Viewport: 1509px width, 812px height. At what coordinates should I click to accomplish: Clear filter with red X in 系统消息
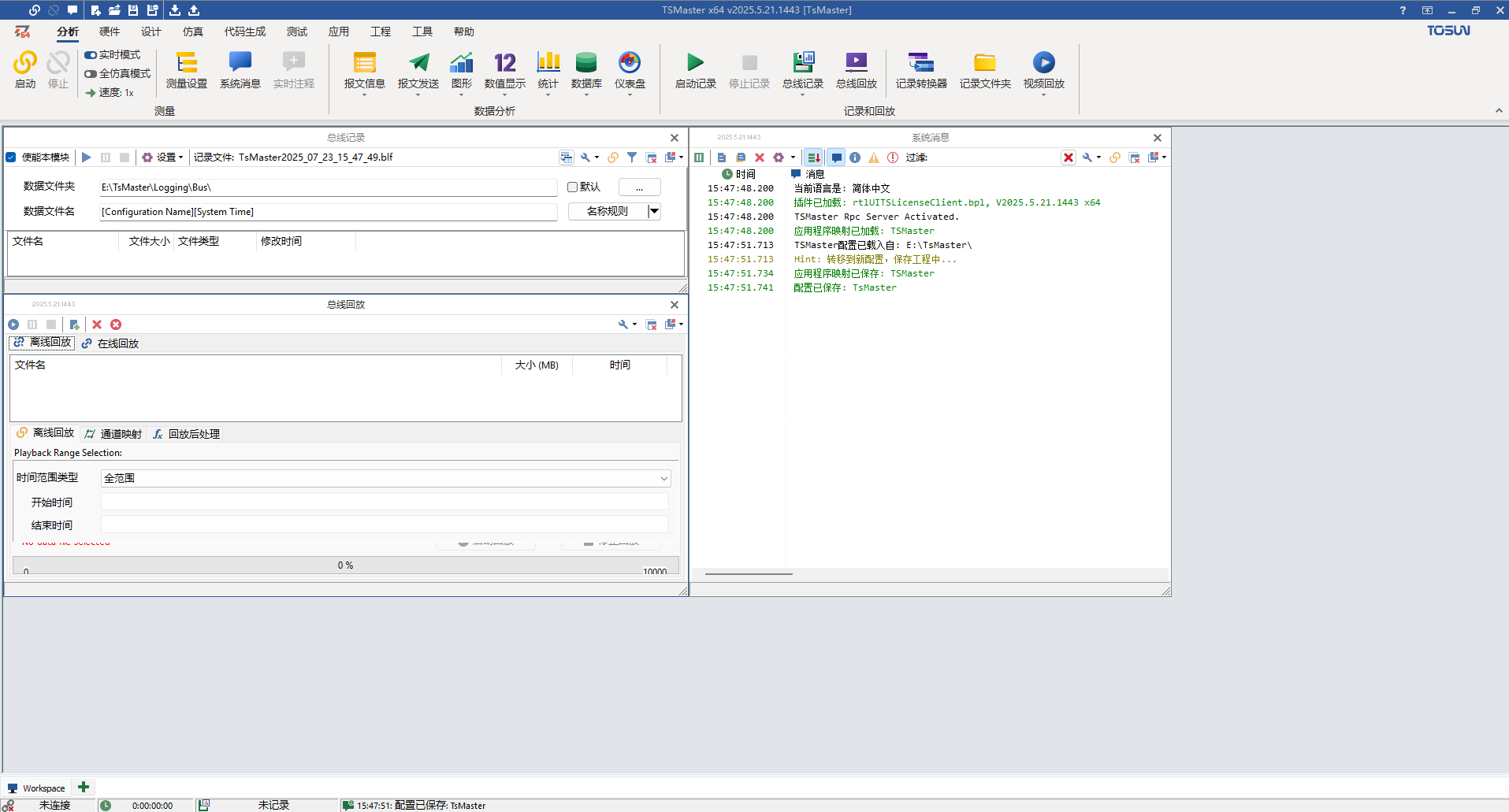(x=1069, y=158)
